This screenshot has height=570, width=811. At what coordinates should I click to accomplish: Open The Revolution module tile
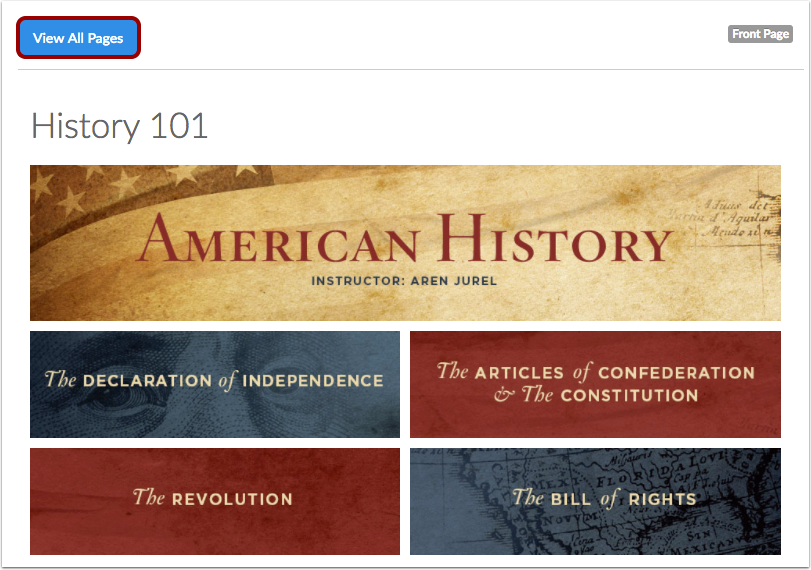(x=215, y=501)
